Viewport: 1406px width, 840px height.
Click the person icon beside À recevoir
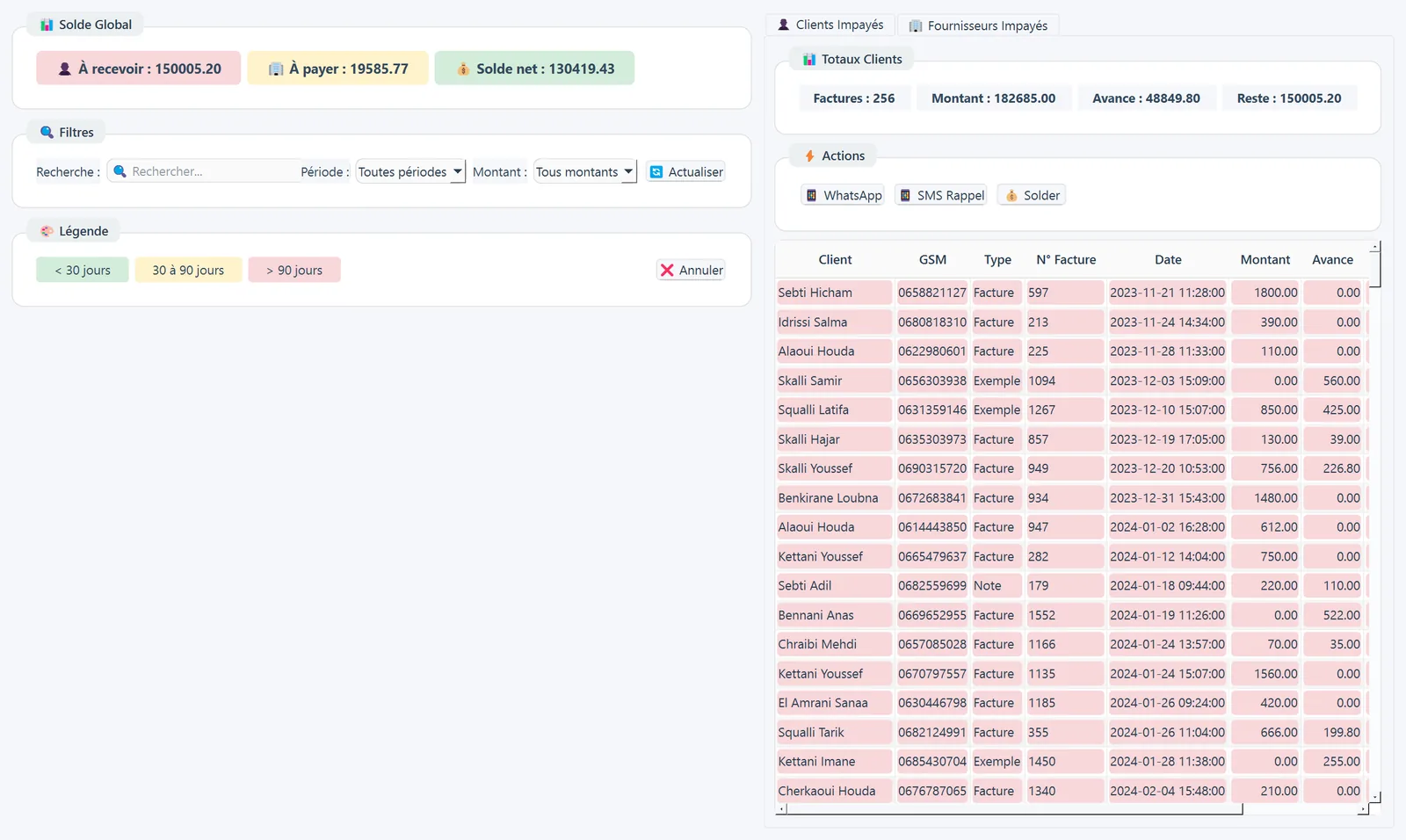click(64, 69)
